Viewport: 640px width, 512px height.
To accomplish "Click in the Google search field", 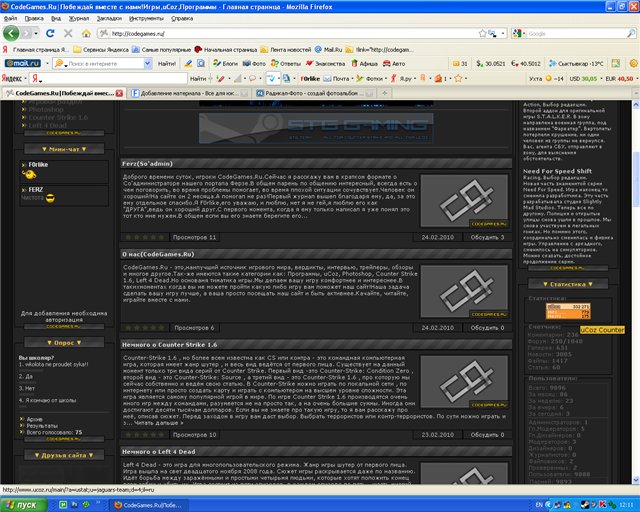I will [577, 33].
